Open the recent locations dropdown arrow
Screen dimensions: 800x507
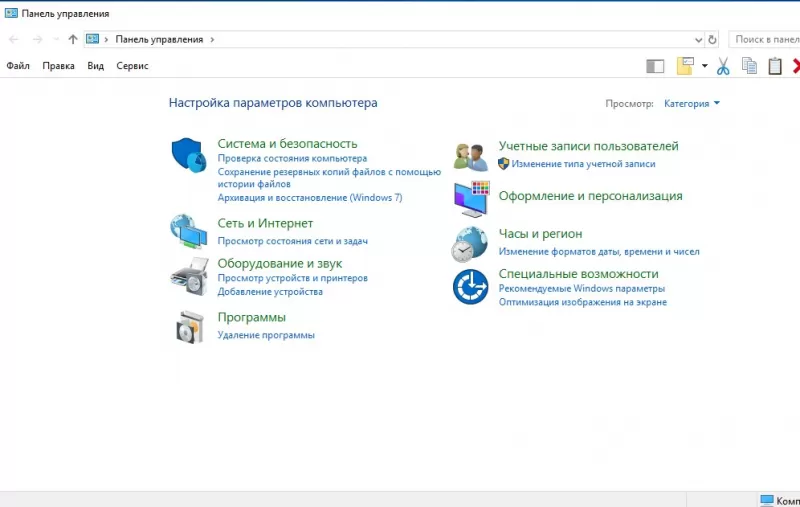pos(56,39)
